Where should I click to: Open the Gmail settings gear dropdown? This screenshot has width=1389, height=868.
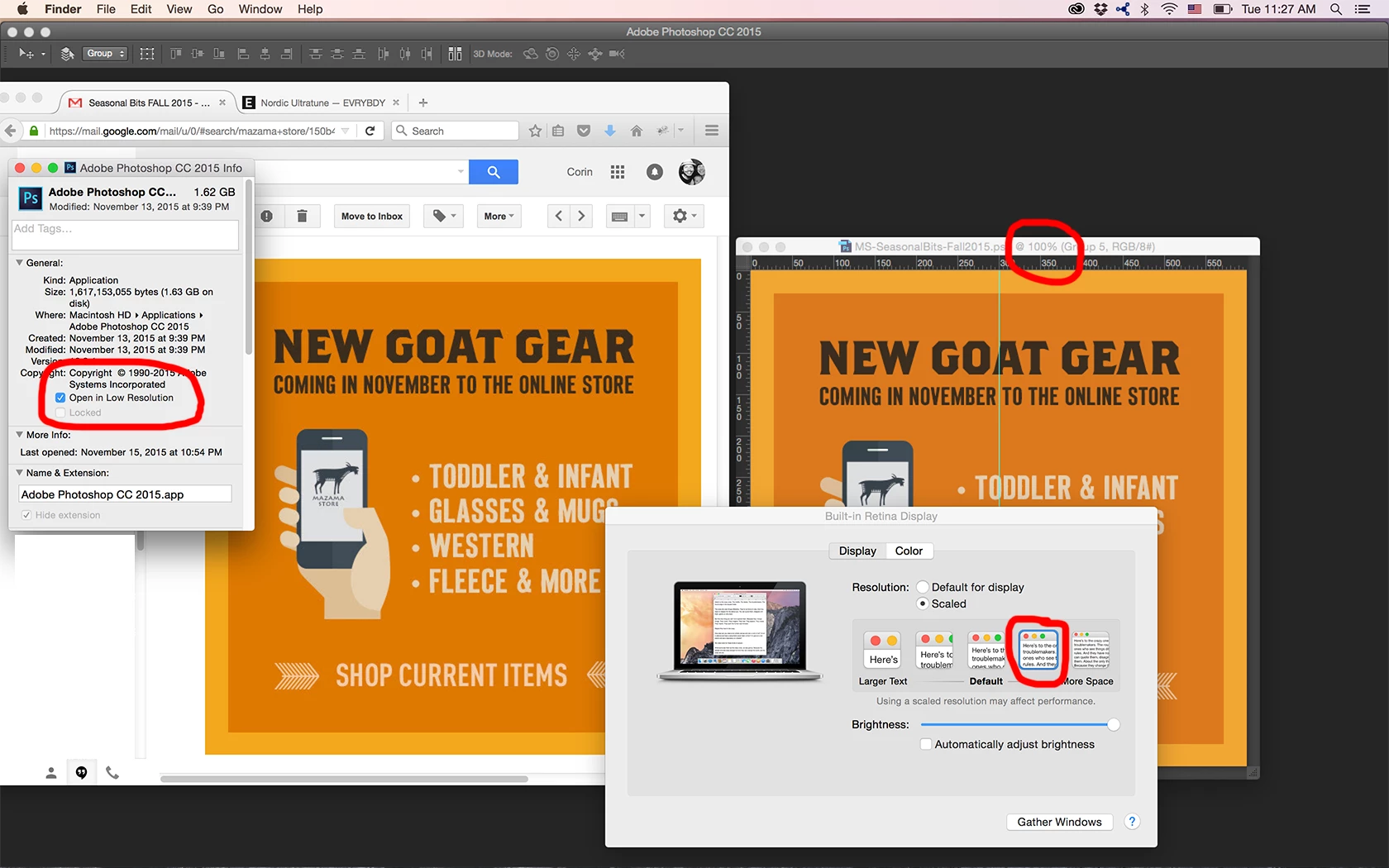click(684, 216)
